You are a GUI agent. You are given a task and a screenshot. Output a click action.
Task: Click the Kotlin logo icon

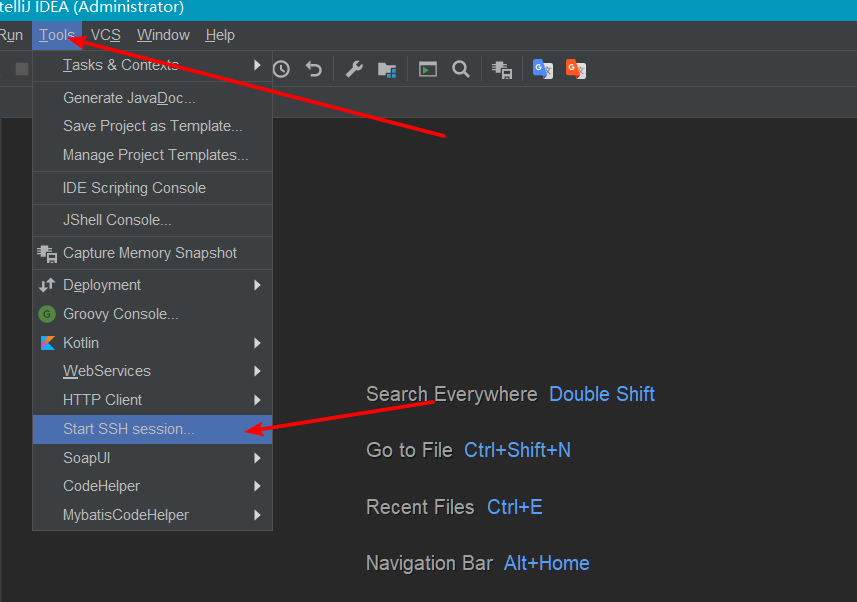48,343
